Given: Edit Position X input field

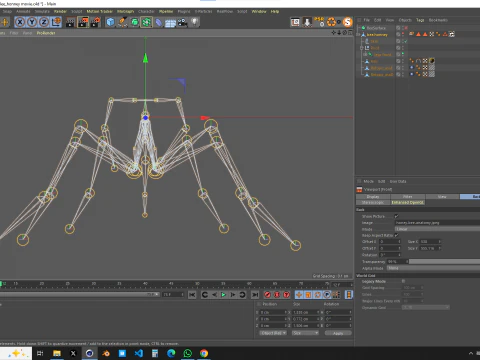Looking at the screenshot, I should tap(273, 312).
